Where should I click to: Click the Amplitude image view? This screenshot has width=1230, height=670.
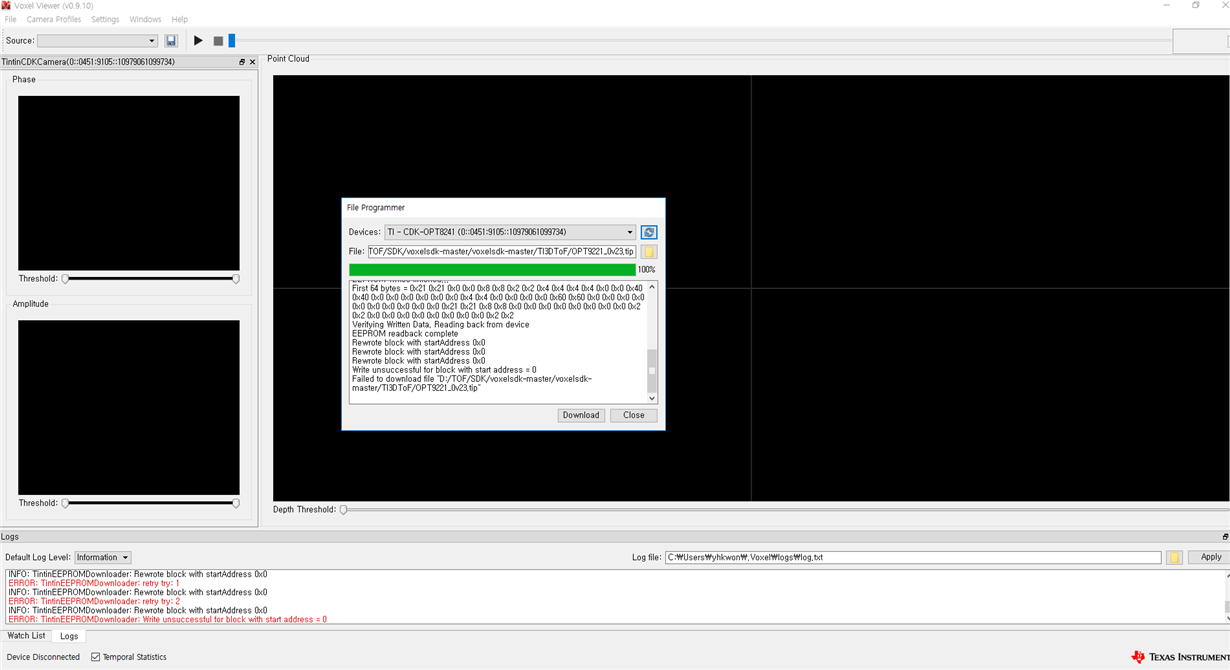[129, 407]
